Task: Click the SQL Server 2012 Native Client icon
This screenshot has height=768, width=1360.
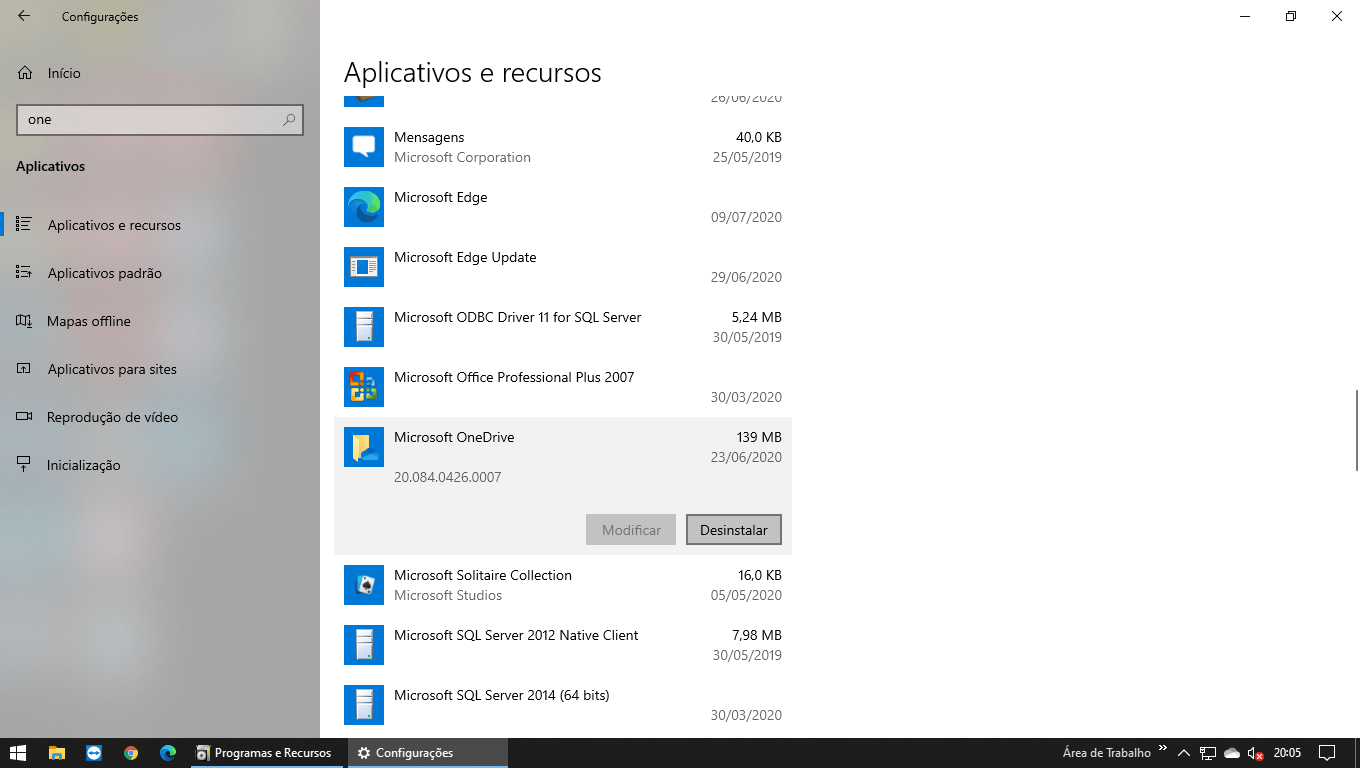Action: (364, 645)
